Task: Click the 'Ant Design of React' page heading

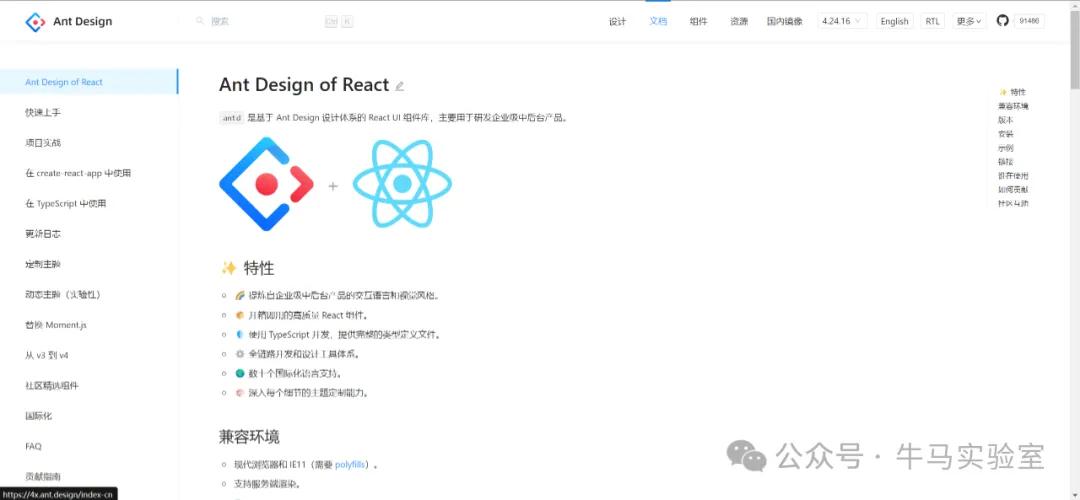Action: pyautogui.click(x=304, y=85)
